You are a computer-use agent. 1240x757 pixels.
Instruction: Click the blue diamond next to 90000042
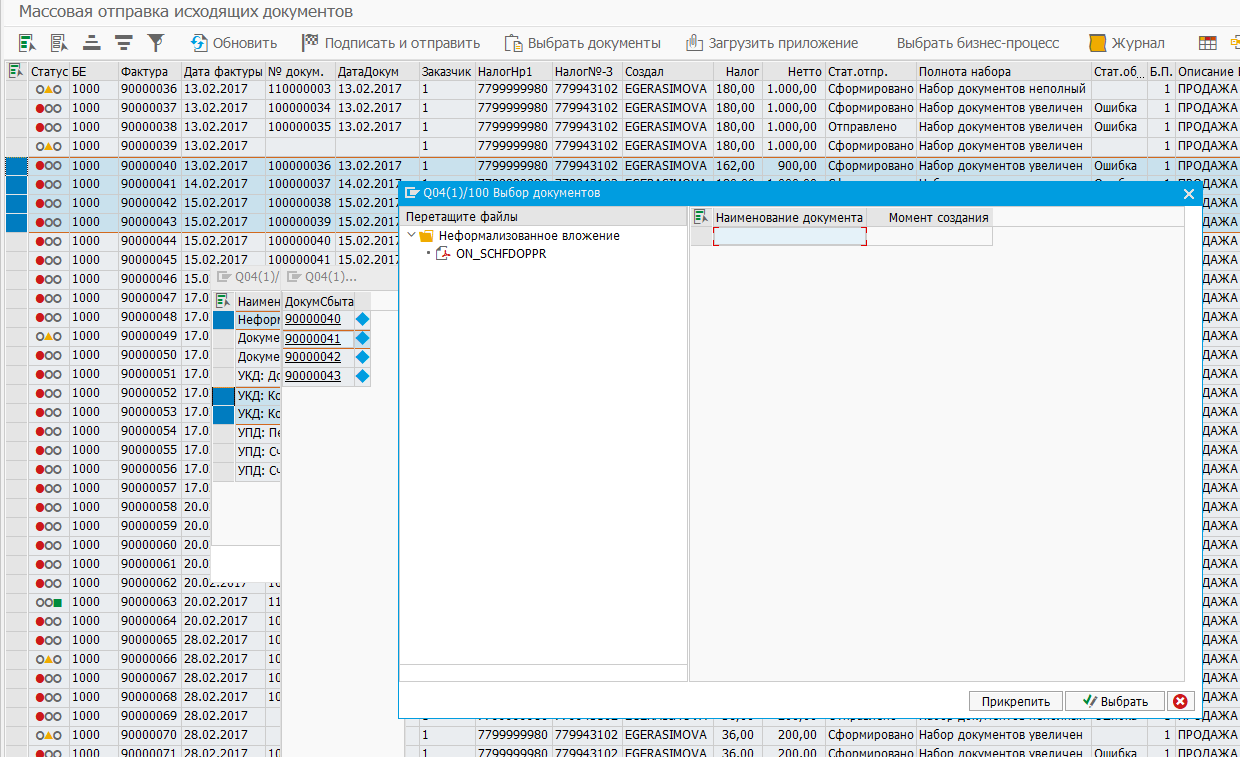click(x=362, y=357)
